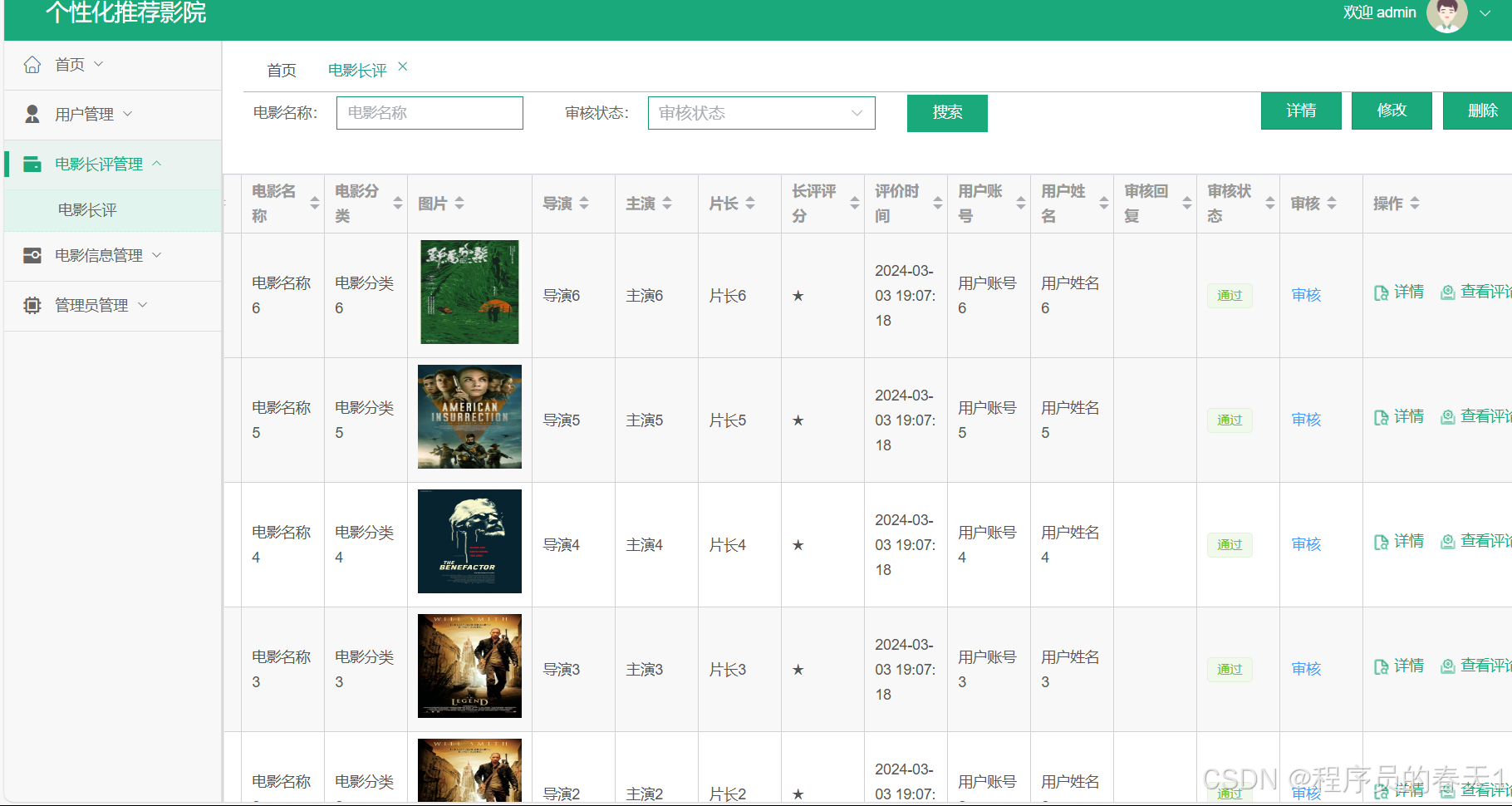Click the home icon in sidebar

pos(32,65)
